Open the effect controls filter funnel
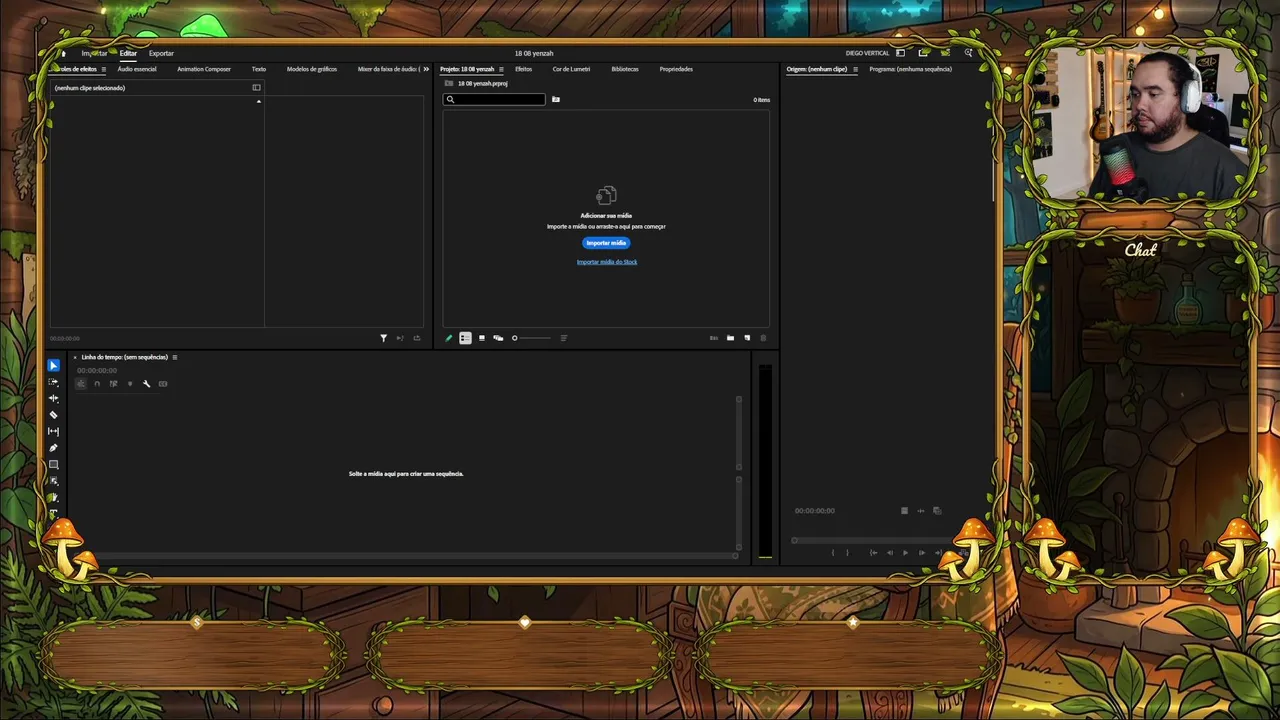 383,338
